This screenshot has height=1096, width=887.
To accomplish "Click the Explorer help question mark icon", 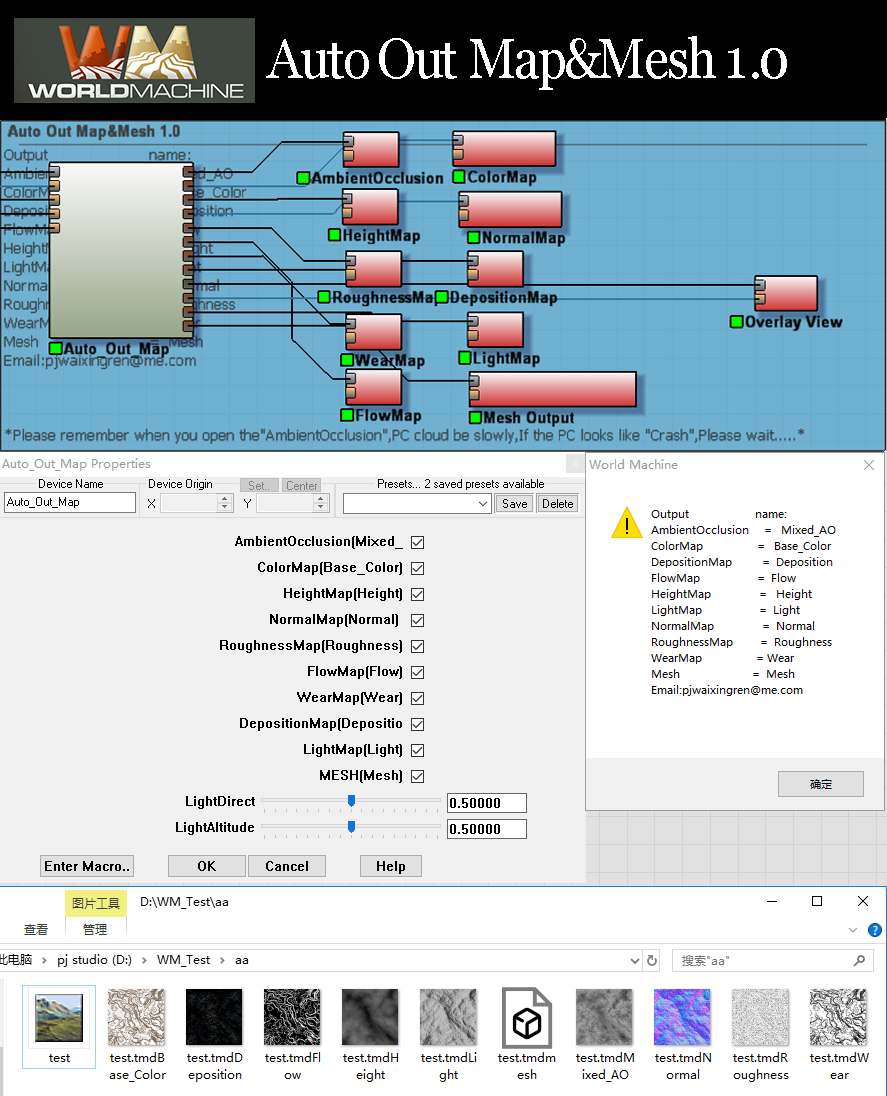I will tap(874, 930).
